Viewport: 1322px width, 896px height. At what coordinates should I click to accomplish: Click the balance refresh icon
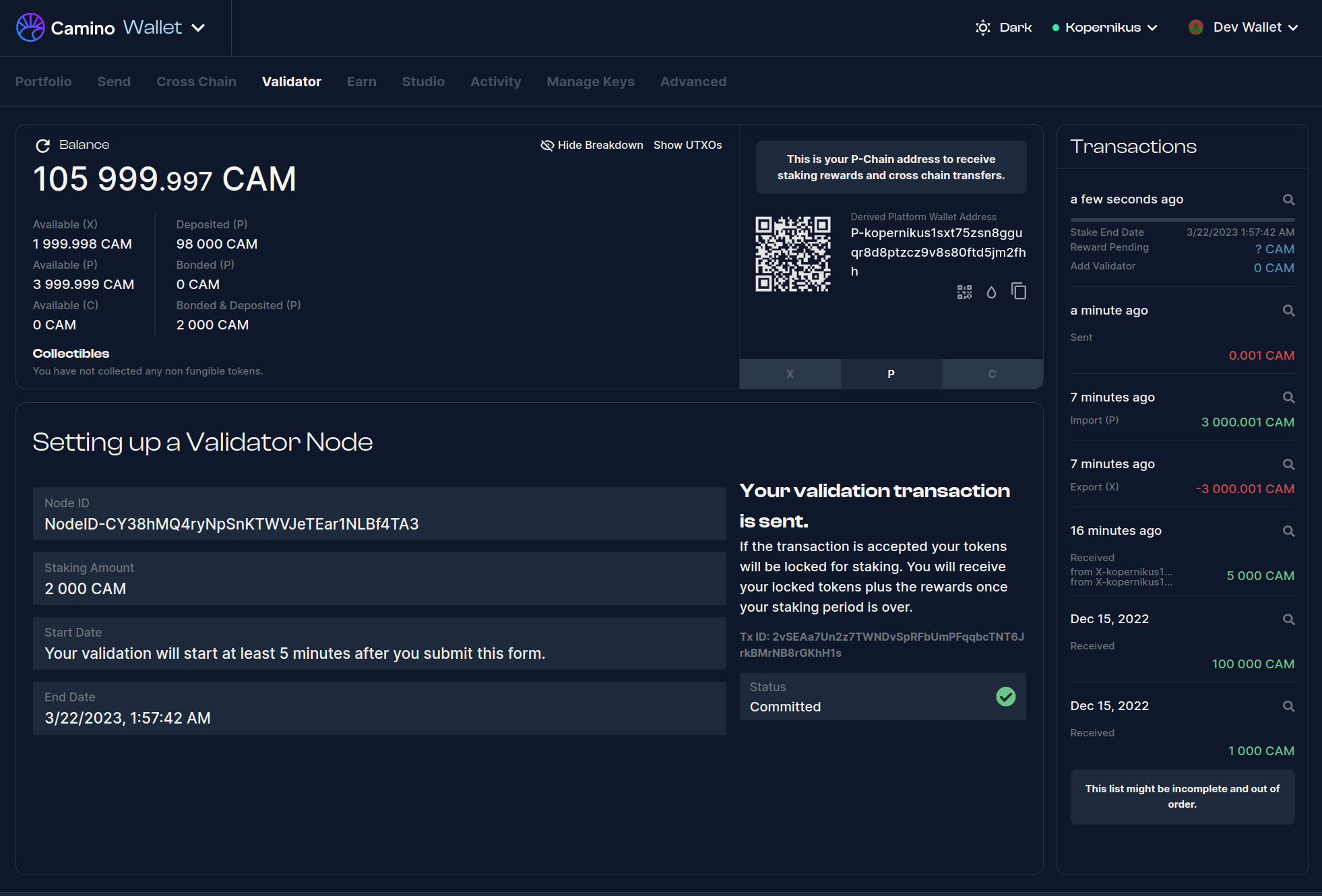[x=43, y=146]
